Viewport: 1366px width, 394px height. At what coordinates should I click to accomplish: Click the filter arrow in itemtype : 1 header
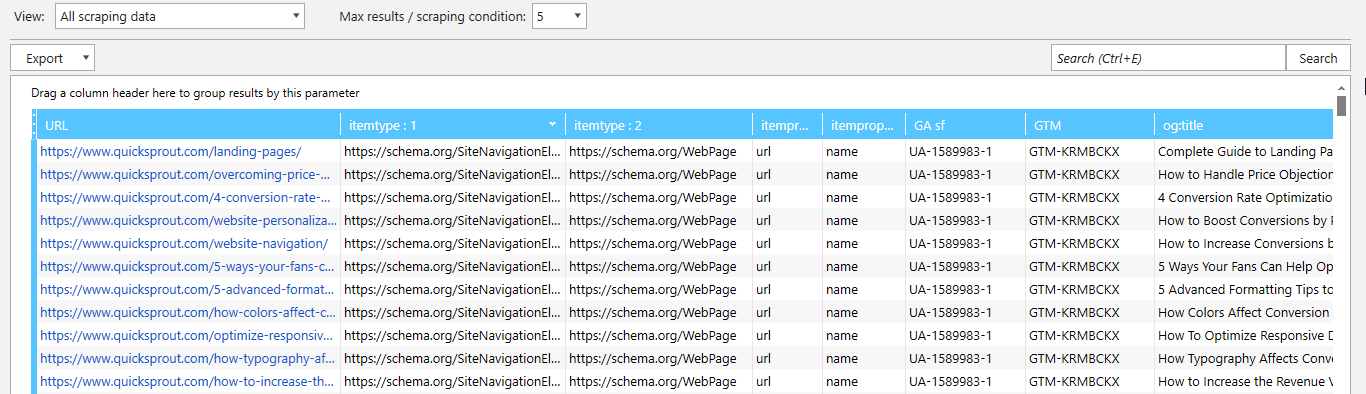[x=553, y=125]
